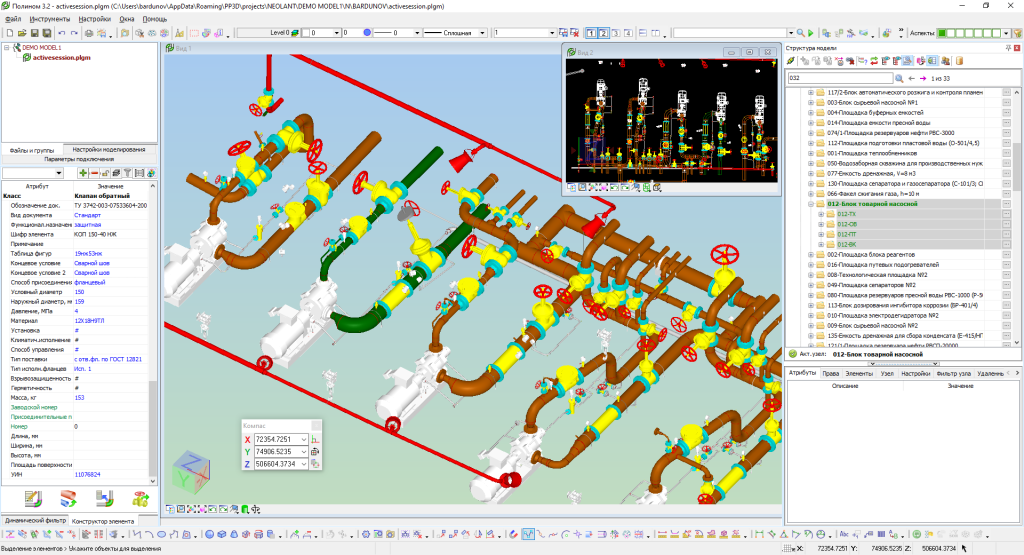Toggle the second aspect box

[x=951, y=33]
